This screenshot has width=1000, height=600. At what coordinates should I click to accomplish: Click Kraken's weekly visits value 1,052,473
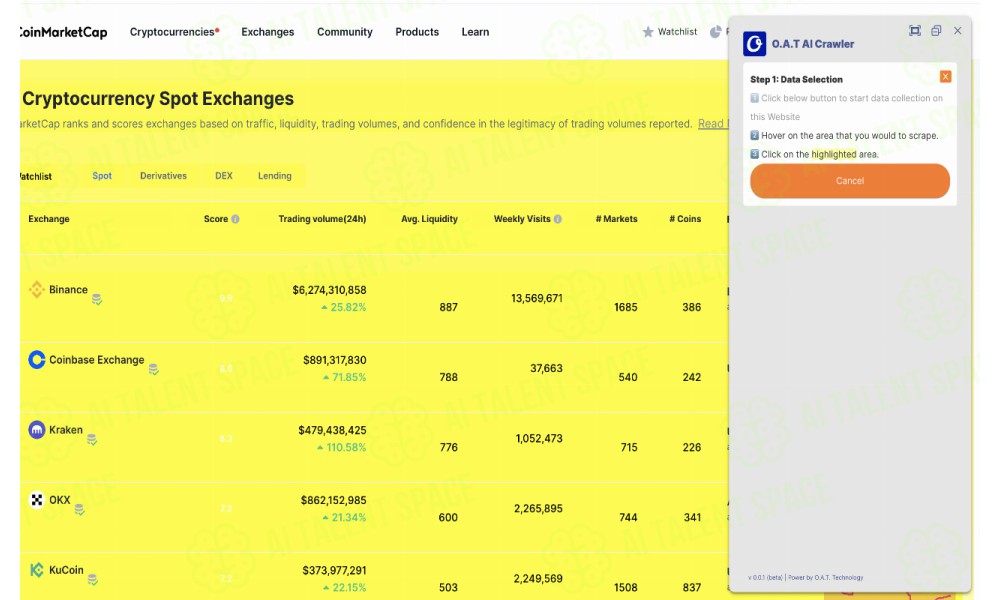point(539,439)
